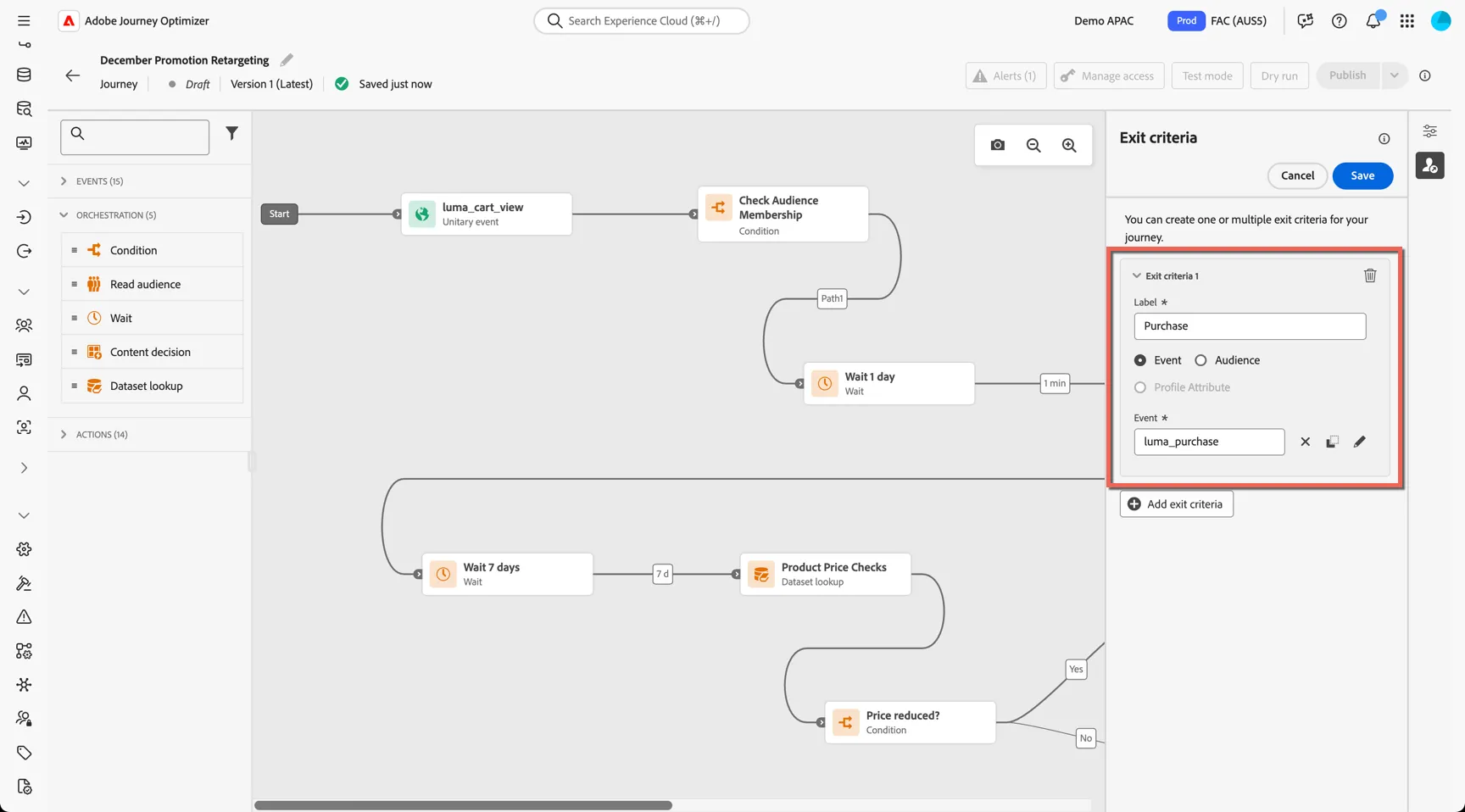Click the Cancel button
1465x812 pixels.
tap(1297, 175)
